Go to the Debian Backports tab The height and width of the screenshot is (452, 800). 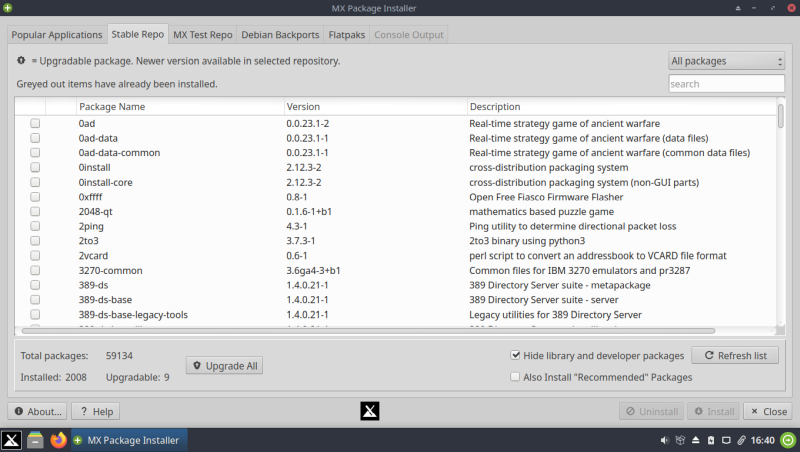280,35
